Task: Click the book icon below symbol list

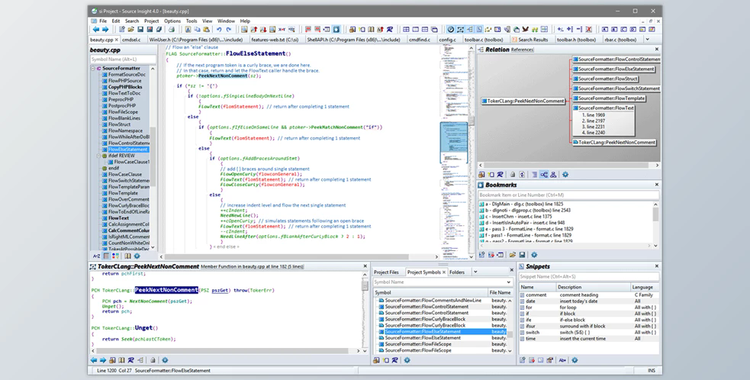Action: [128, 256]
